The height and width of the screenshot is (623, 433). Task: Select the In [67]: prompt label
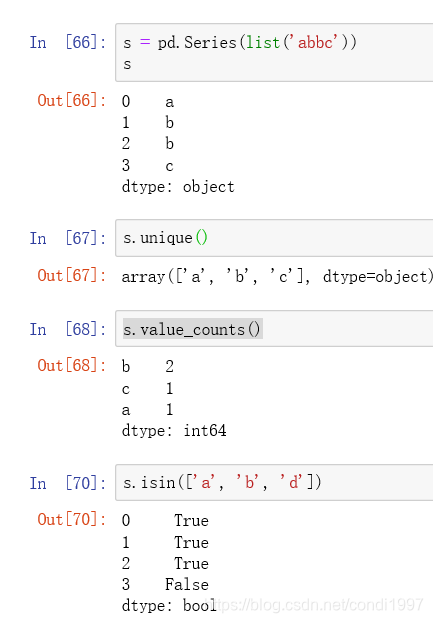68,238
